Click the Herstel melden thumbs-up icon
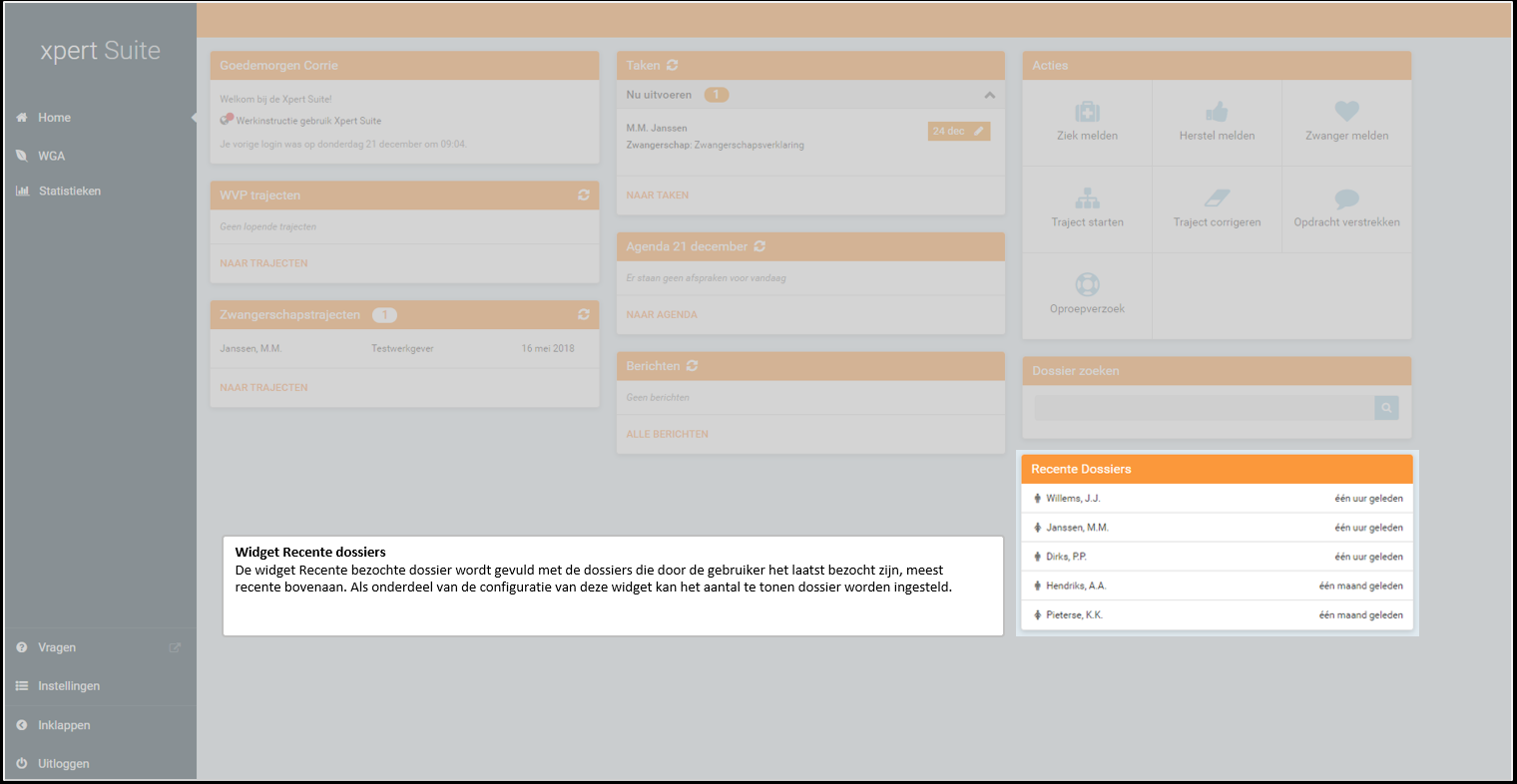Image resolution: width=1517 pixels, height=784 pixels. click(1217, 112)
